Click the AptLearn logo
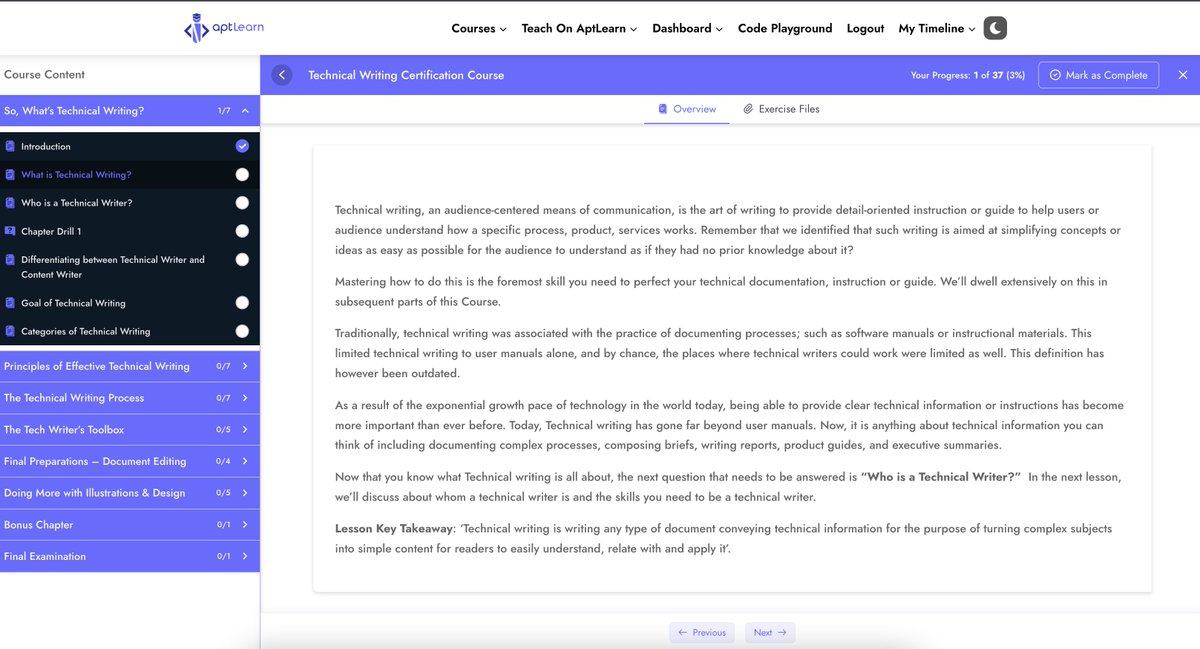This screenshot has height=649, width=1200. click(x=224, y=28)
